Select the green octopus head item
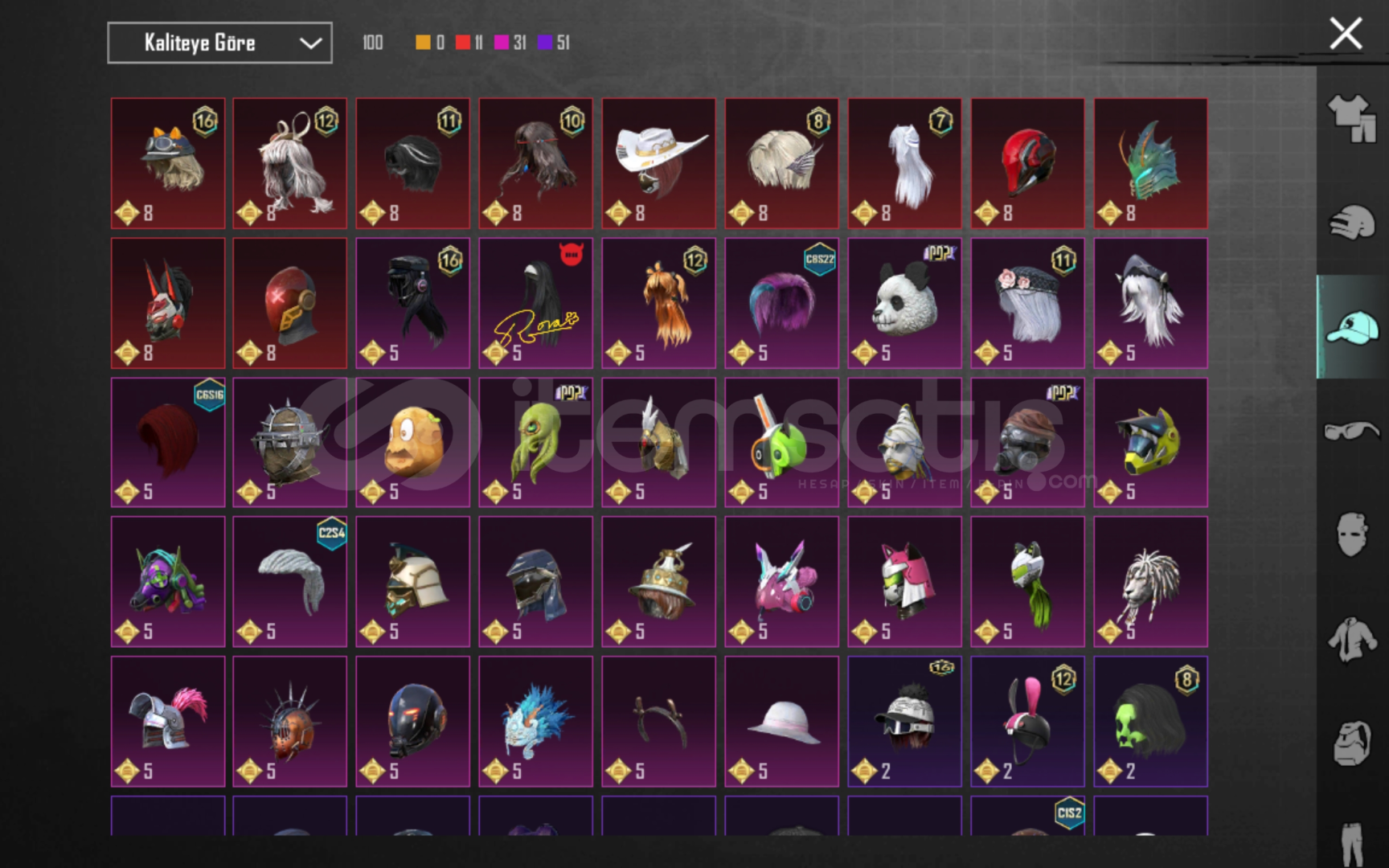 (x=535, y=442)
